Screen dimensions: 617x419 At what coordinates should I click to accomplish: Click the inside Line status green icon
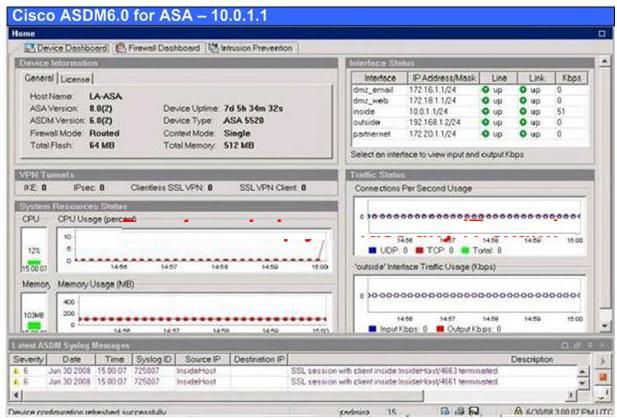coord(486,112)
